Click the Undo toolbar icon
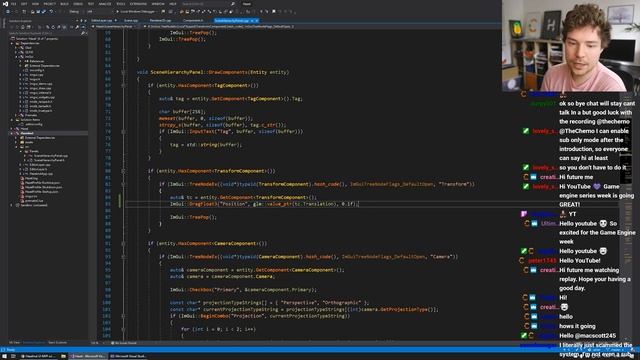Viewport: 640px width, 360px height. tap(51, 11)
